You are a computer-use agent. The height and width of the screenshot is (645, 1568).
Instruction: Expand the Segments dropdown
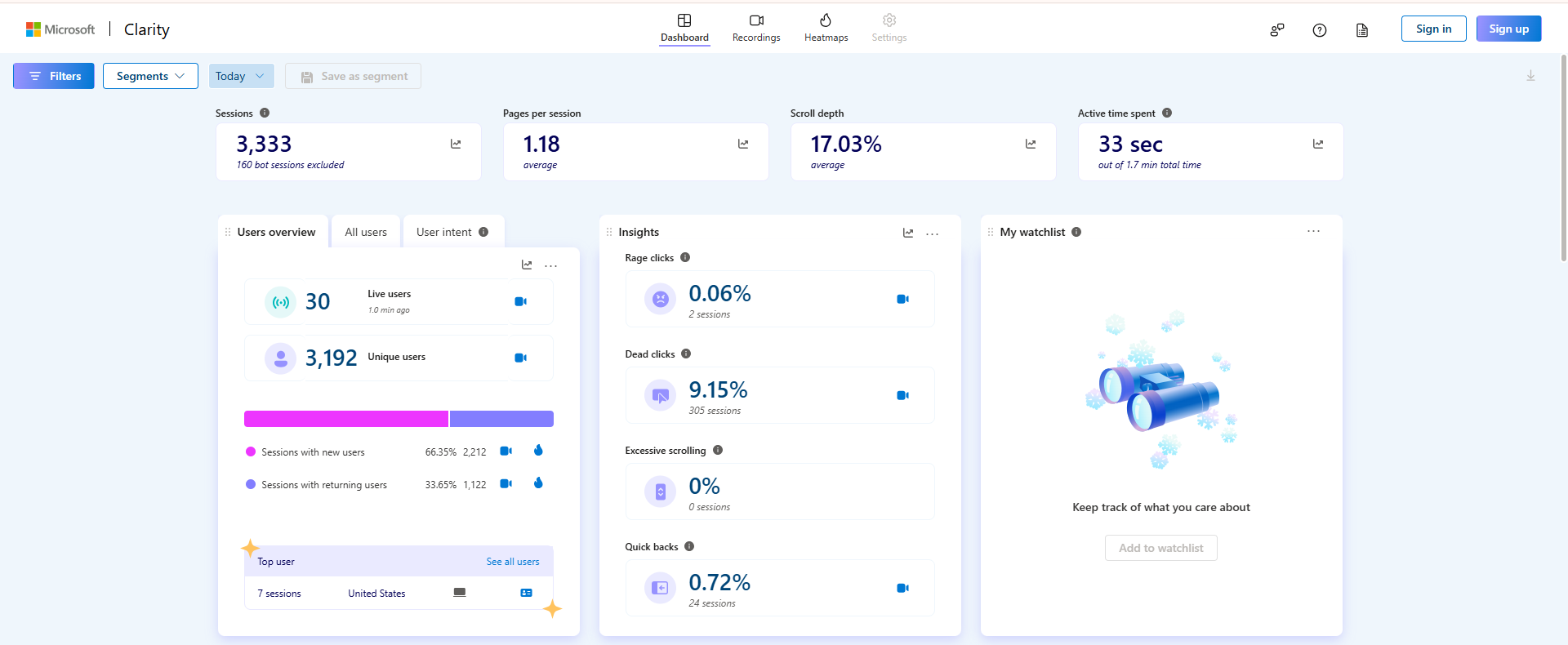pyautogui.click(x=150, y=76)
